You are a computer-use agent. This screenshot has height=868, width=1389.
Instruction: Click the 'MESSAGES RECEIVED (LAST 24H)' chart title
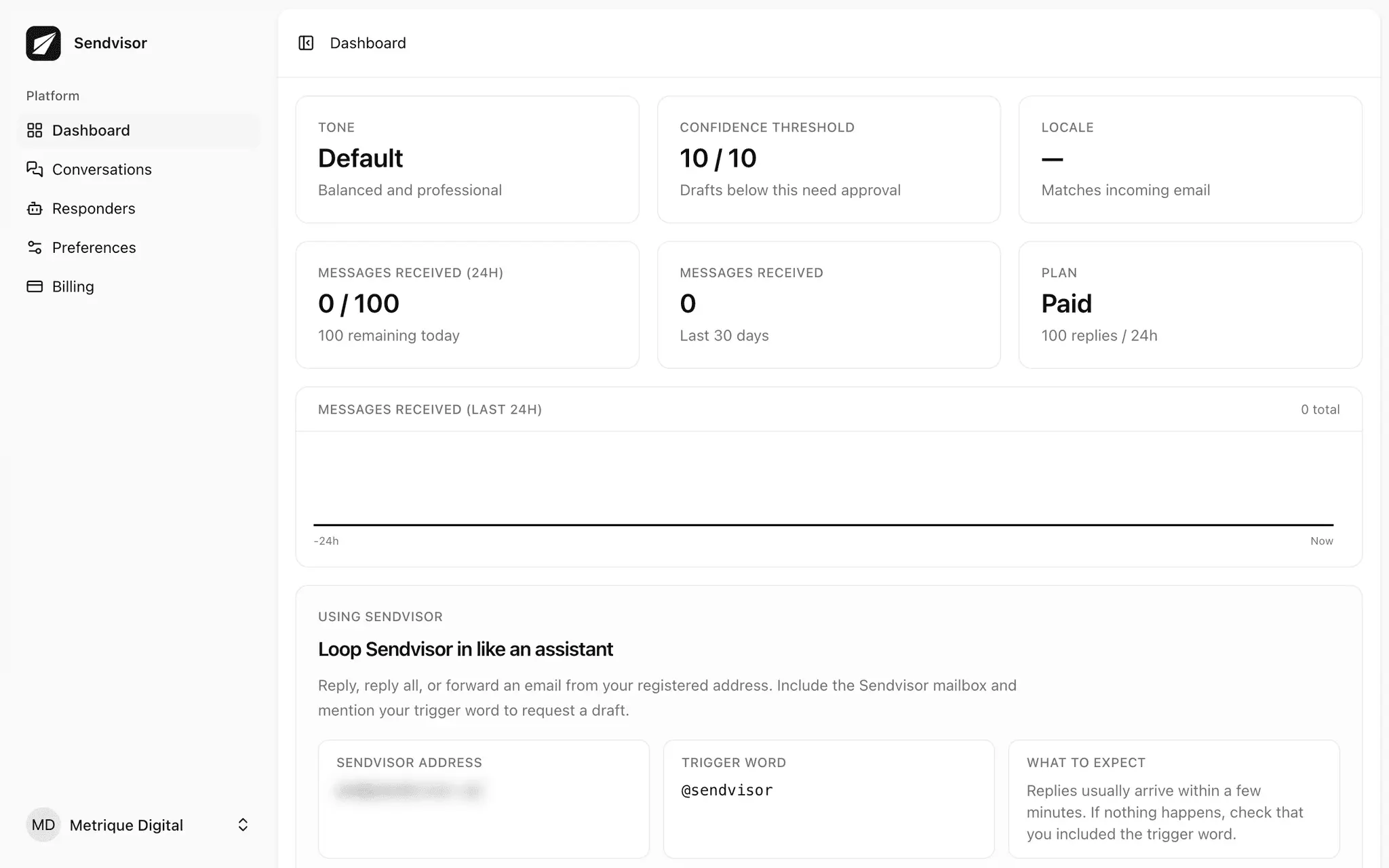point(430,410)
